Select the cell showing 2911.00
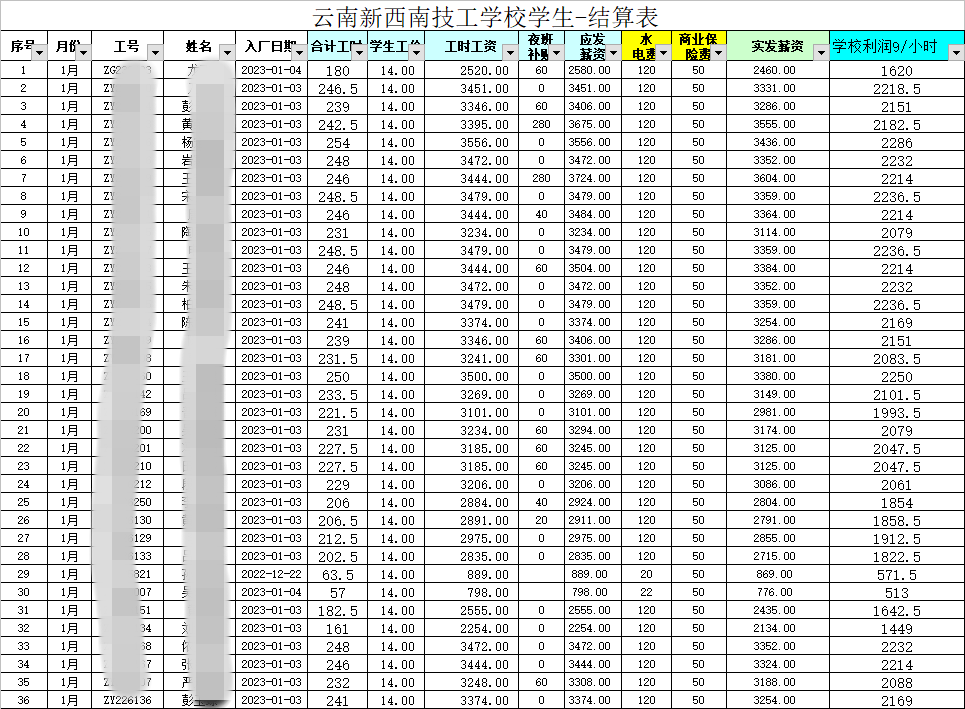The width and height of the screenshot is (965, 709). [593, 520]
